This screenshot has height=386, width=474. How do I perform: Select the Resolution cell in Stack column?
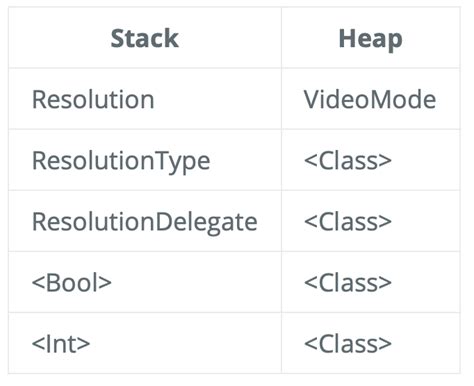(x=145, y=99)
